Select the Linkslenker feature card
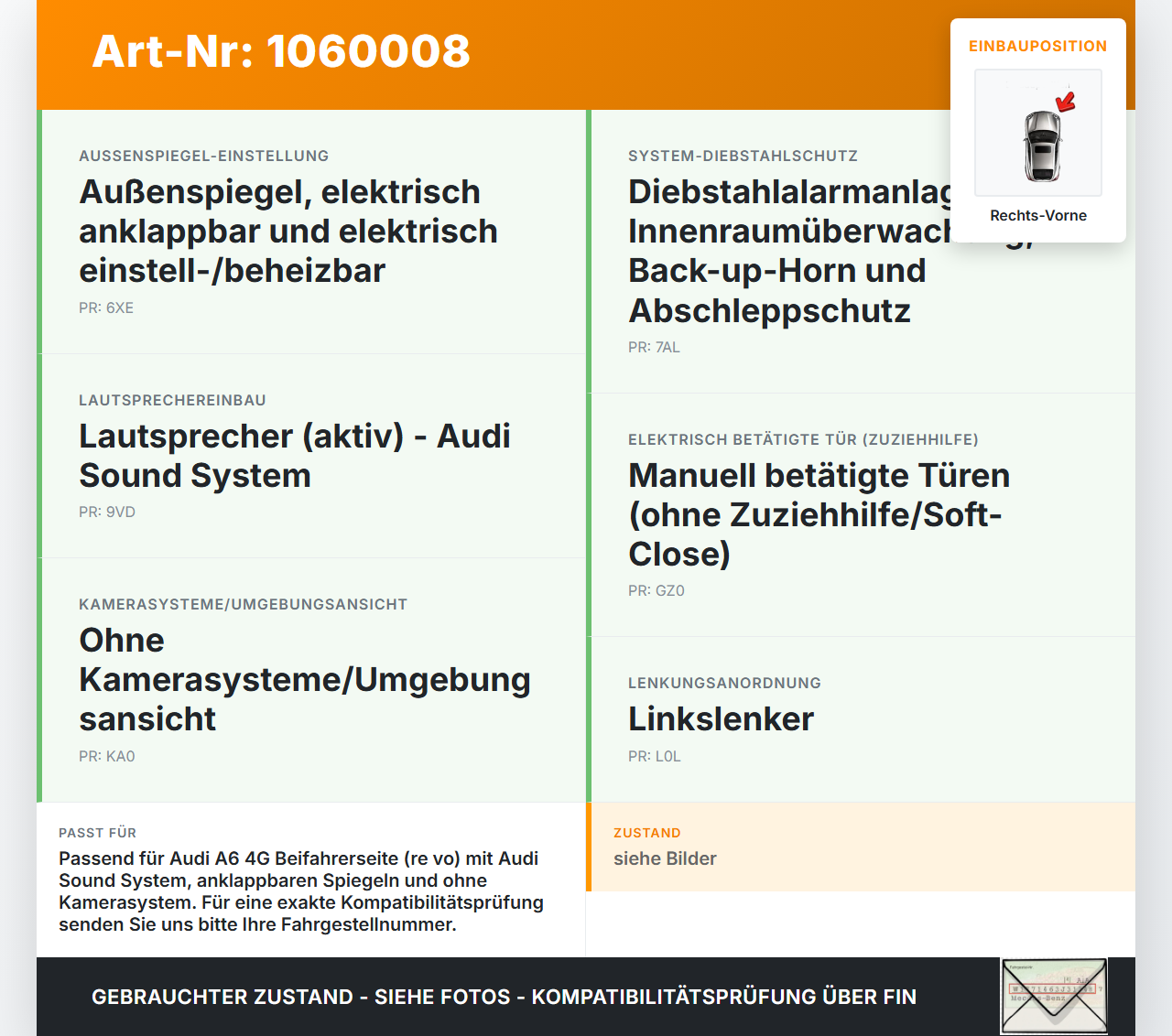 tap(861, 719)
